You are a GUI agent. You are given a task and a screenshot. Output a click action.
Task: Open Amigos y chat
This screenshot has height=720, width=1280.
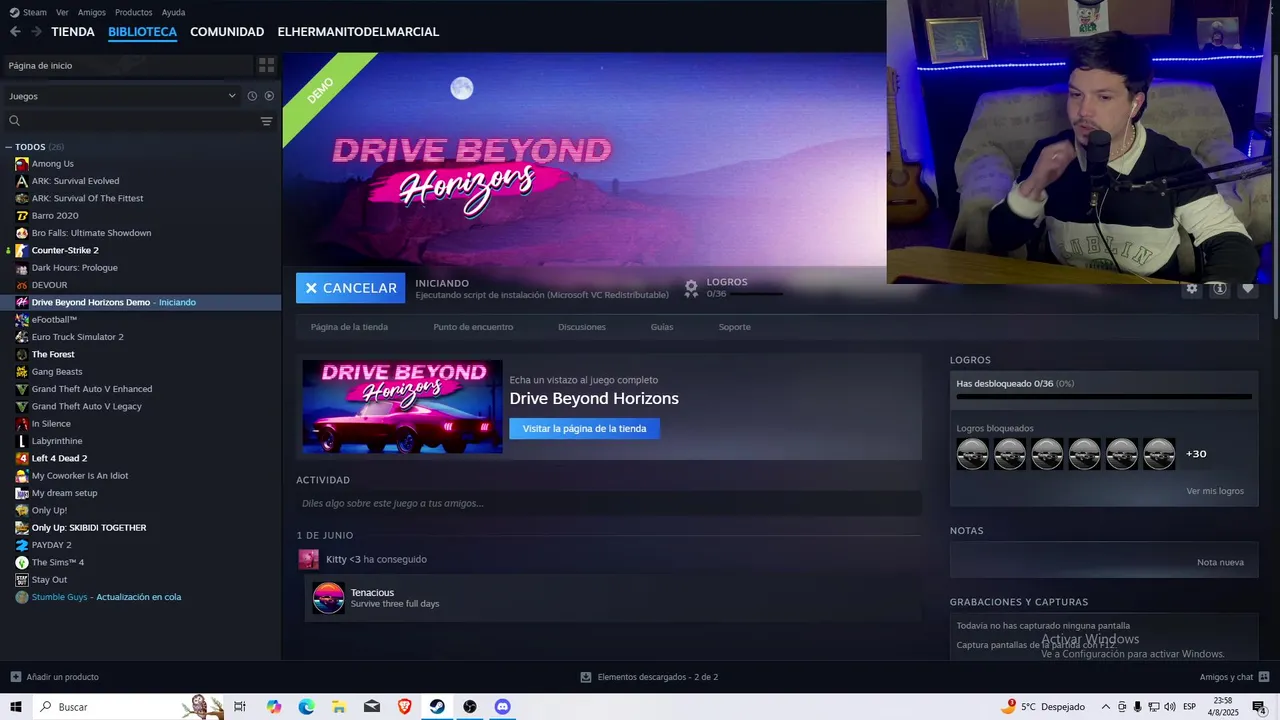click(1233, 677)
